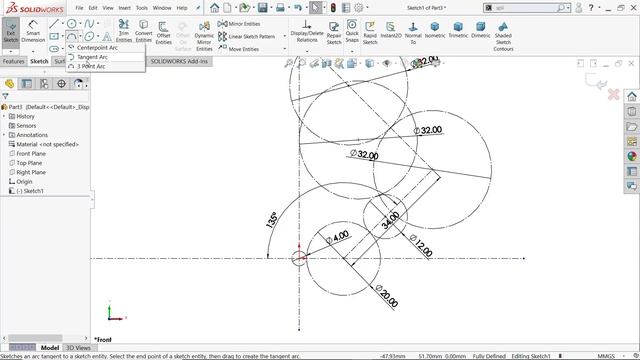640x360 pixels.
Task: Open the ConfigurationManager tab
Action: pos(44,84)
